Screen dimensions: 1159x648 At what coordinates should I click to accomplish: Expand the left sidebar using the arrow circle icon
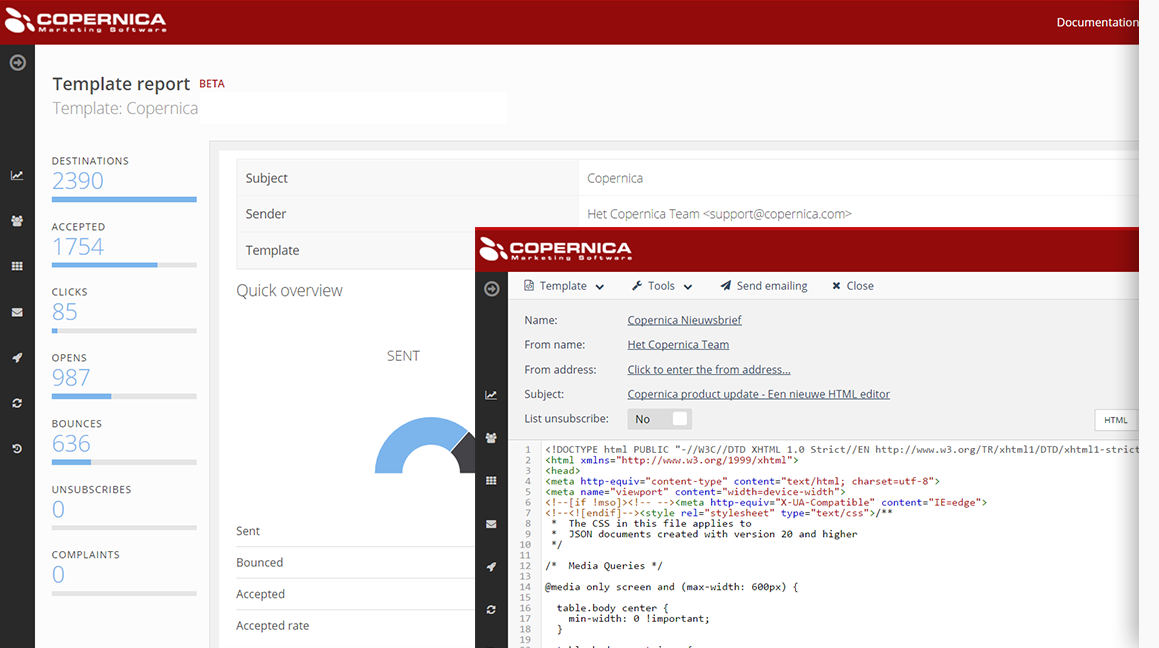pyautogui.click(x=18, y=63)
